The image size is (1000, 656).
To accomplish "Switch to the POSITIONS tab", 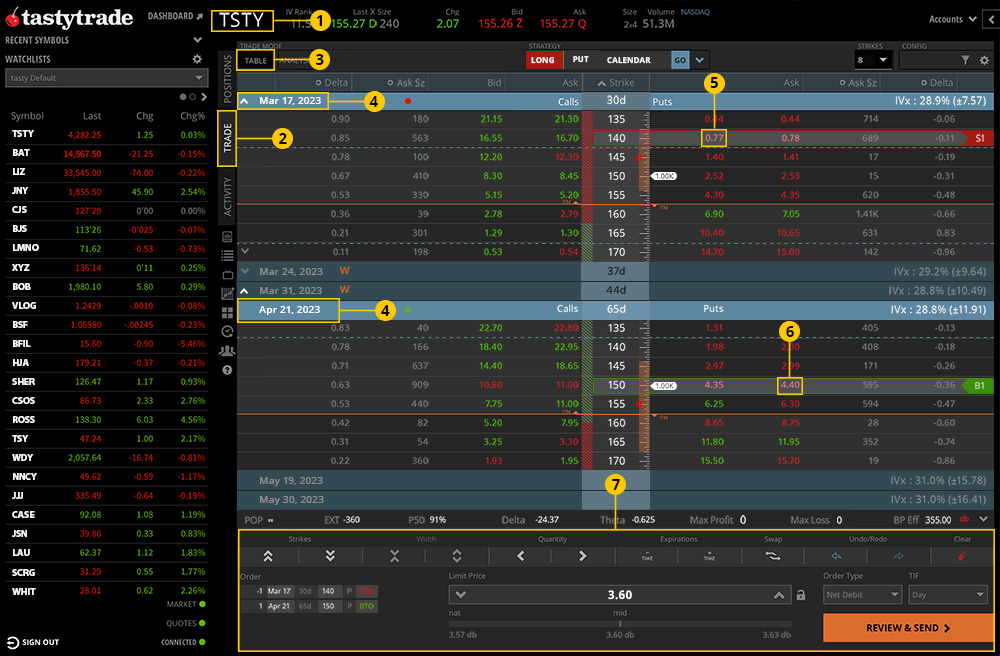I will pyautogui.click(x=227, y=79).
